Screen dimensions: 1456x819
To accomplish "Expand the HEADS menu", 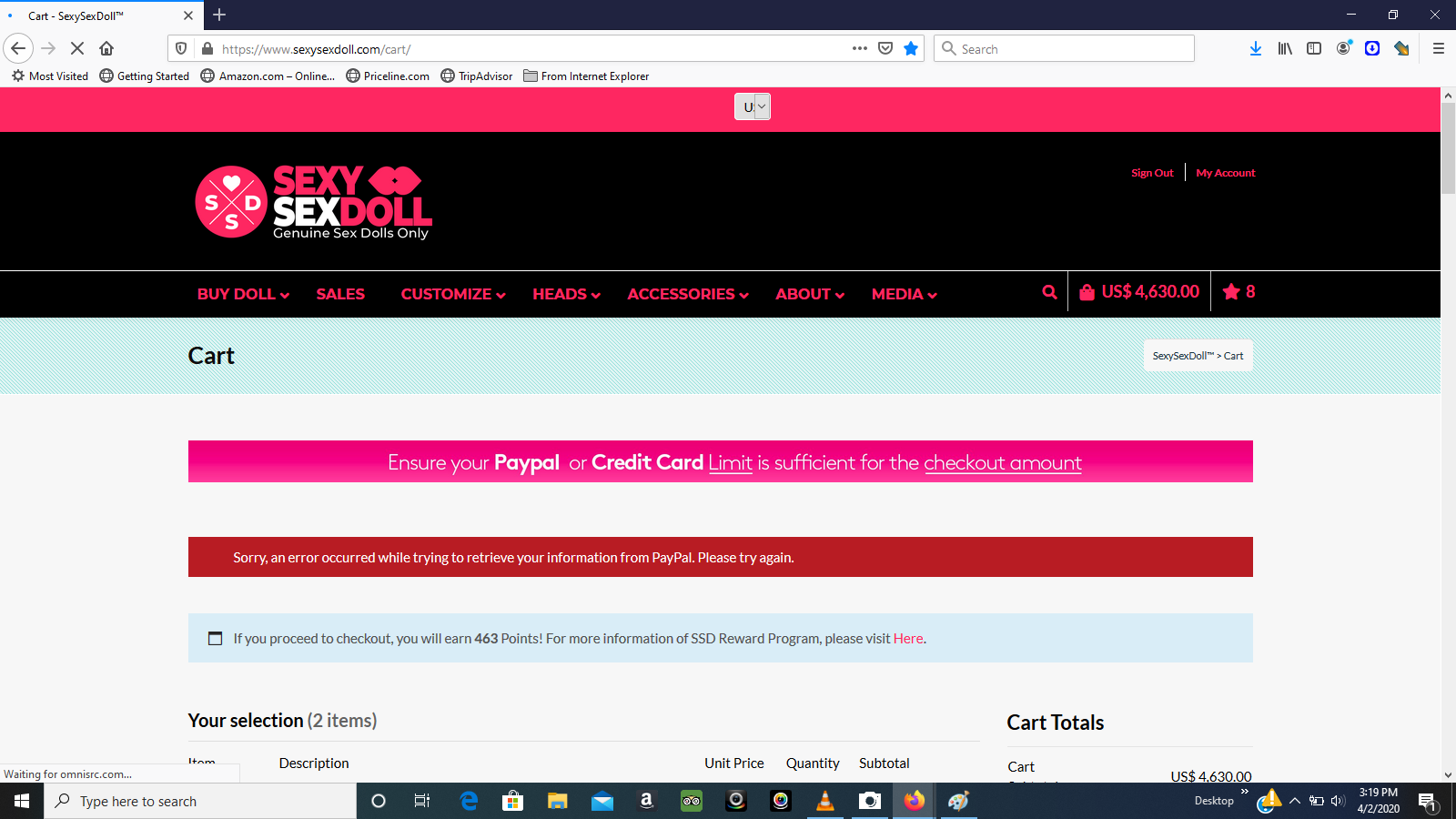I will [x=566, y=294].
